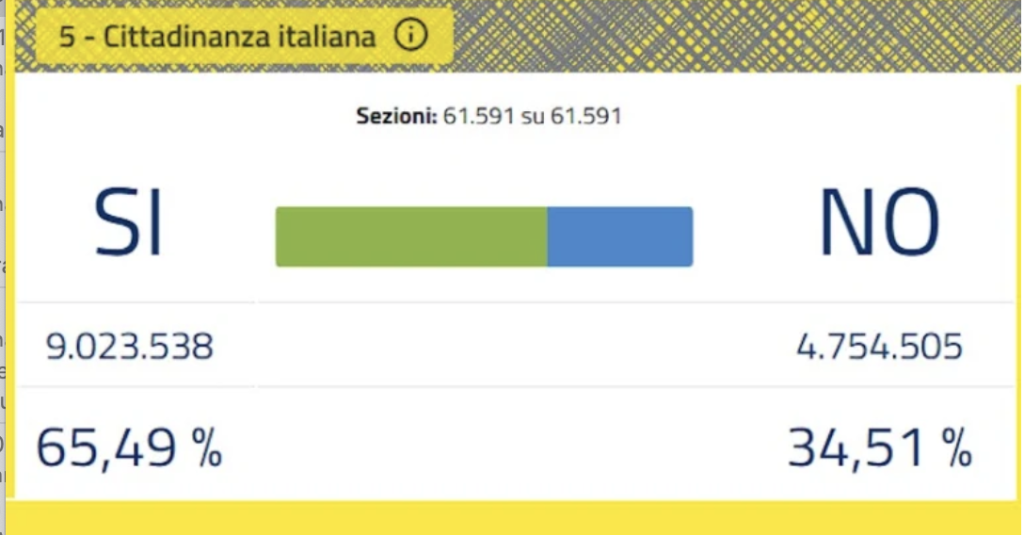Click the info icon beside Cittadinanza italiana
The height and width of the screenshot is (535, 1024).
410,37
